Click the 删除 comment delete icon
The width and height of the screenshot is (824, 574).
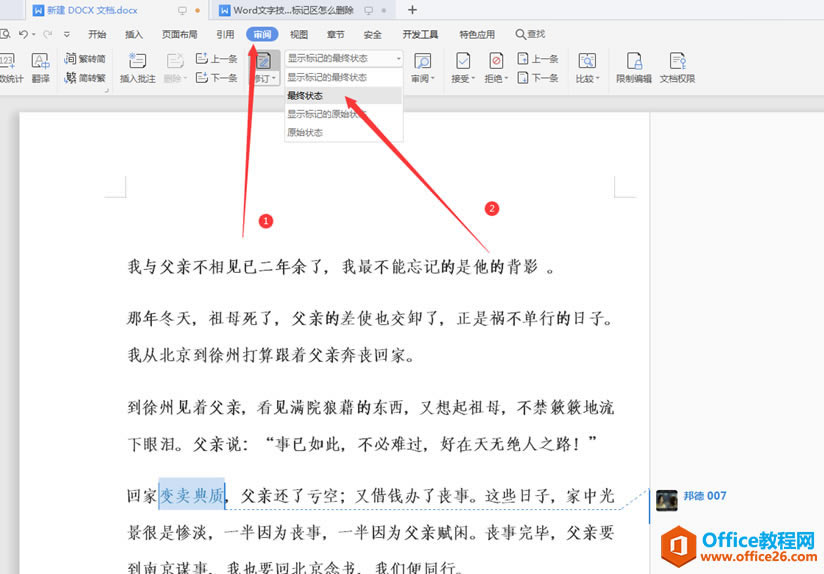click(x=175, y=61)
